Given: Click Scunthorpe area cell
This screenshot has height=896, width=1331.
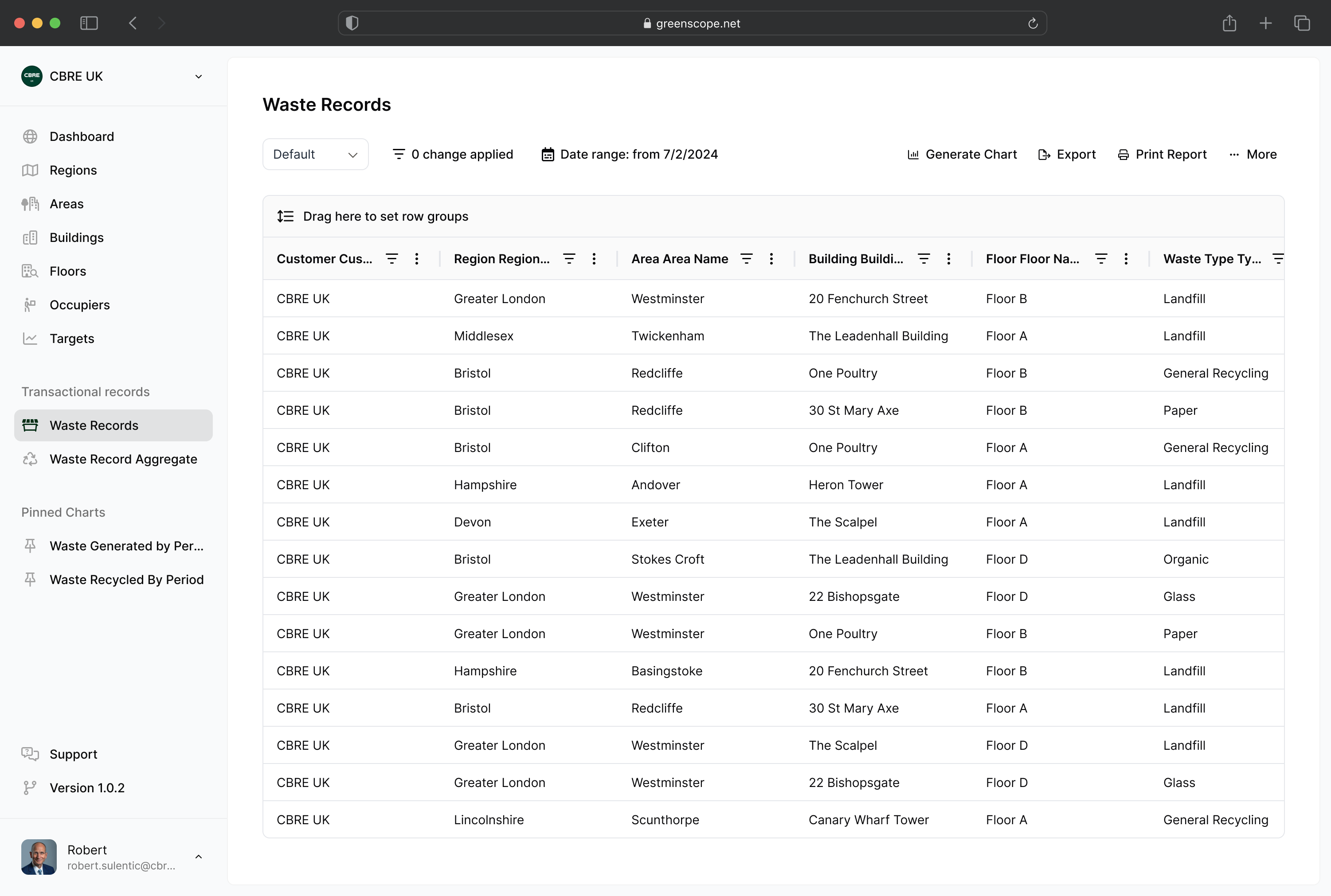Looking at the screenshot, I should (x=665, y=820).
